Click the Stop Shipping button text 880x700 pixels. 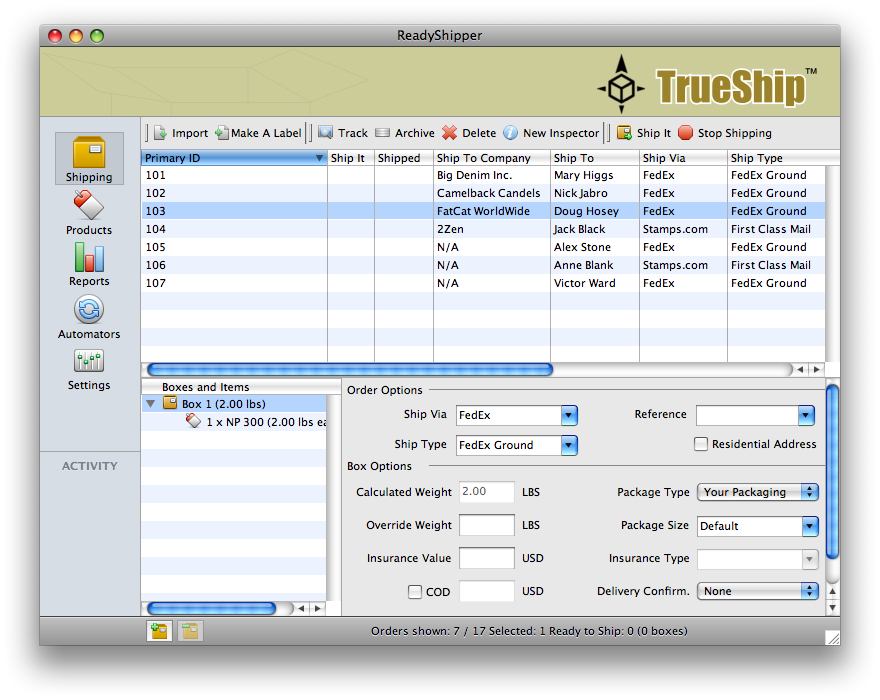735,133
